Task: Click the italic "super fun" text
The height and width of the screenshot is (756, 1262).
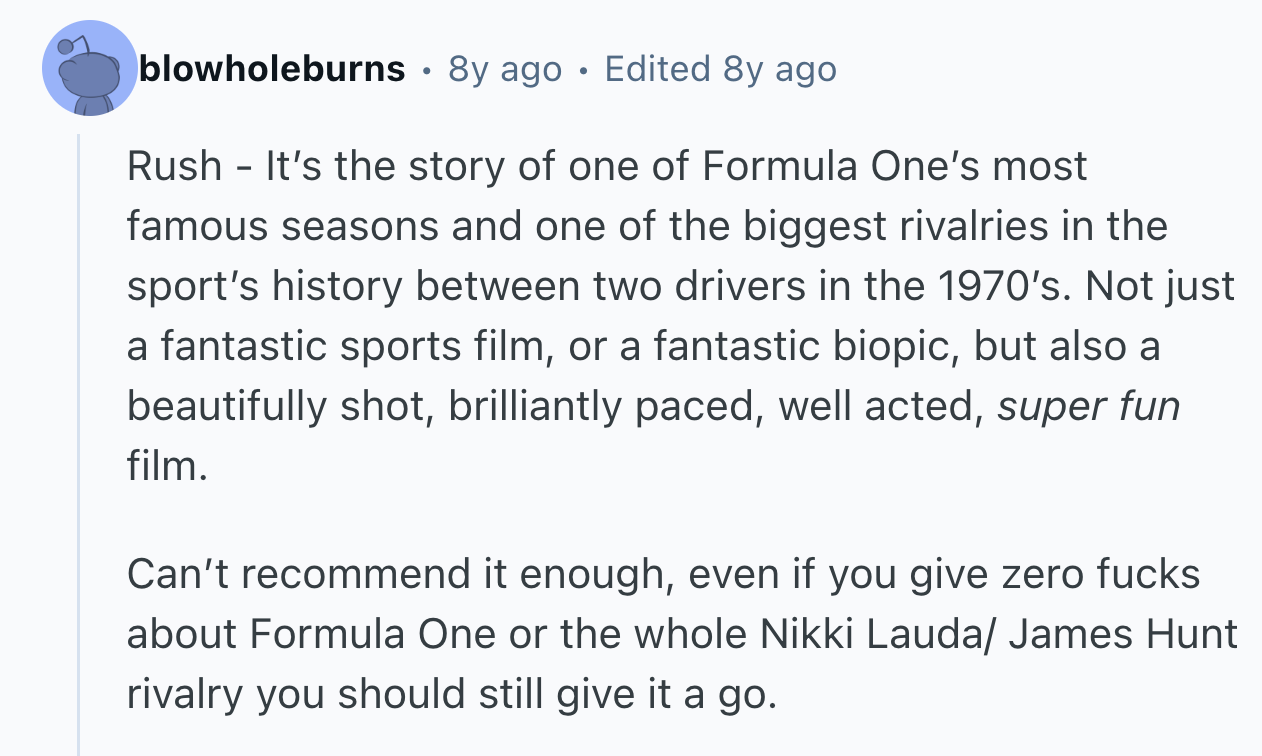Action: tap(1088, 406)
